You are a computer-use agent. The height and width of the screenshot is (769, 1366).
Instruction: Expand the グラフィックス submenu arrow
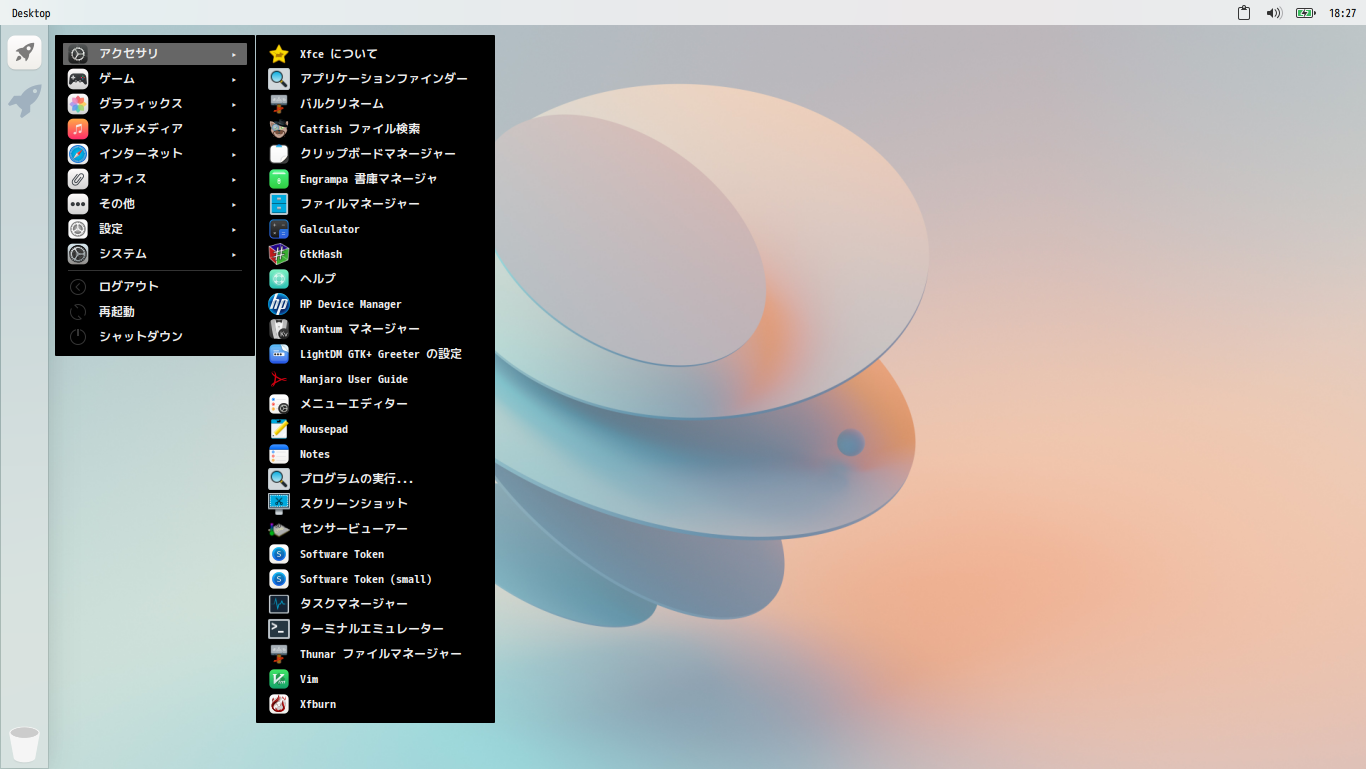click(234, 104)
